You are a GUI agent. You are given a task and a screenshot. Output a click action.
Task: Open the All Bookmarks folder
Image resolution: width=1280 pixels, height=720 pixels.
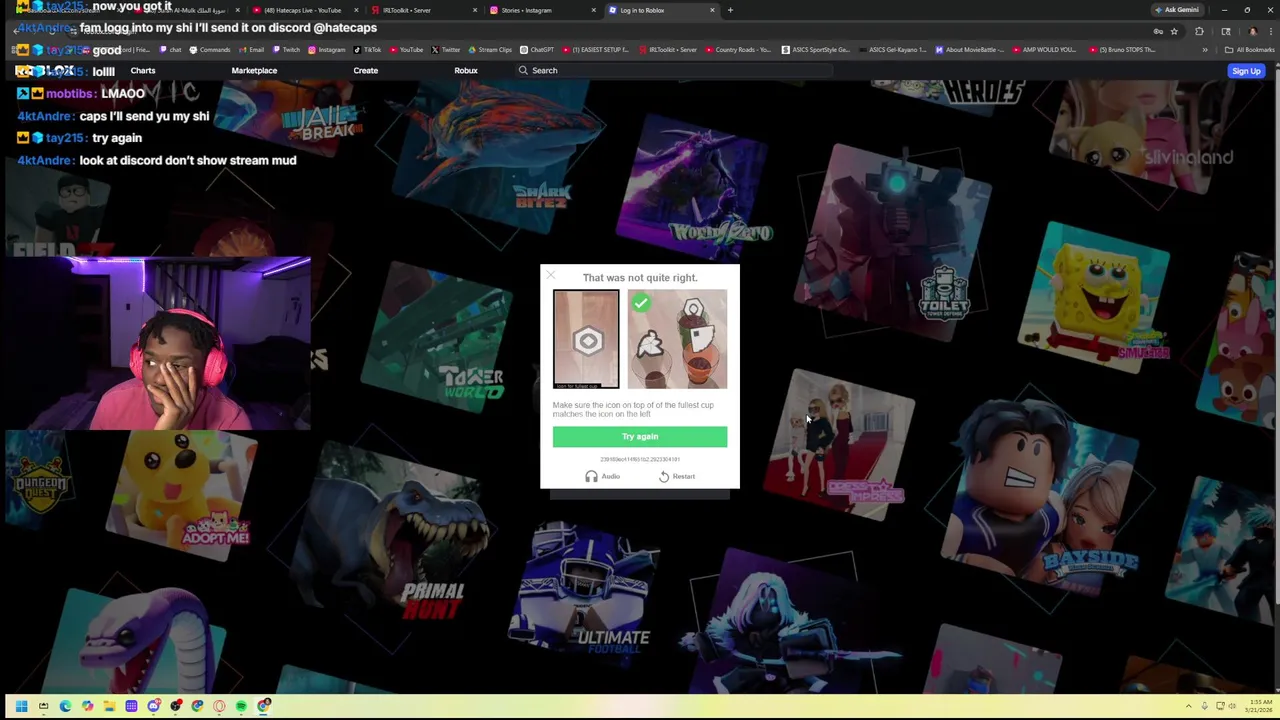click(1248, 49)
